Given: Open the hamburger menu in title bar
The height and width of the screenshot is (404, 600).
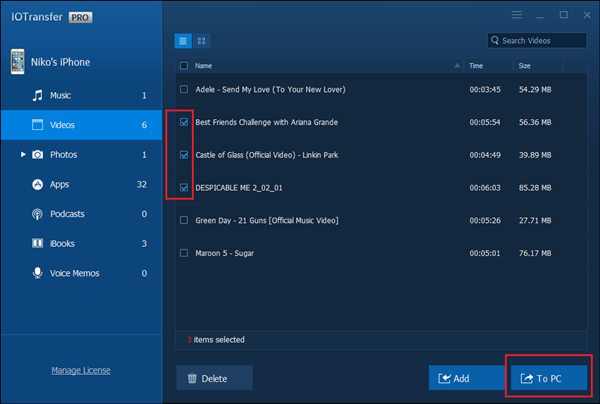Looking at the screenshot, I should click(516, 15).
